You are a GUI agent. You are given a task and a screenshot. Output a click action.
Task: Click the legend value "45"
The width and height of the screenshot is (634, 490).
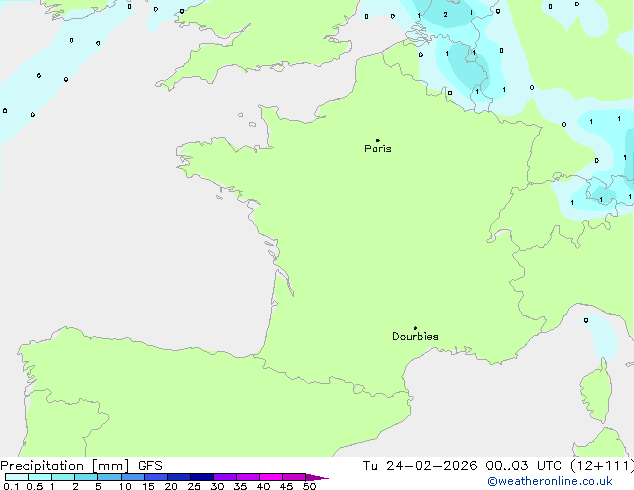(286, 486)
